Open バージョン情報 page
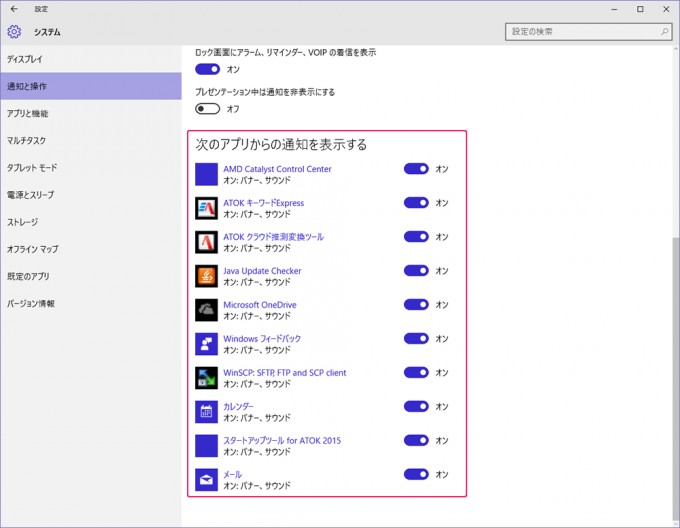 pyautogui.click(x=91, y=303)
